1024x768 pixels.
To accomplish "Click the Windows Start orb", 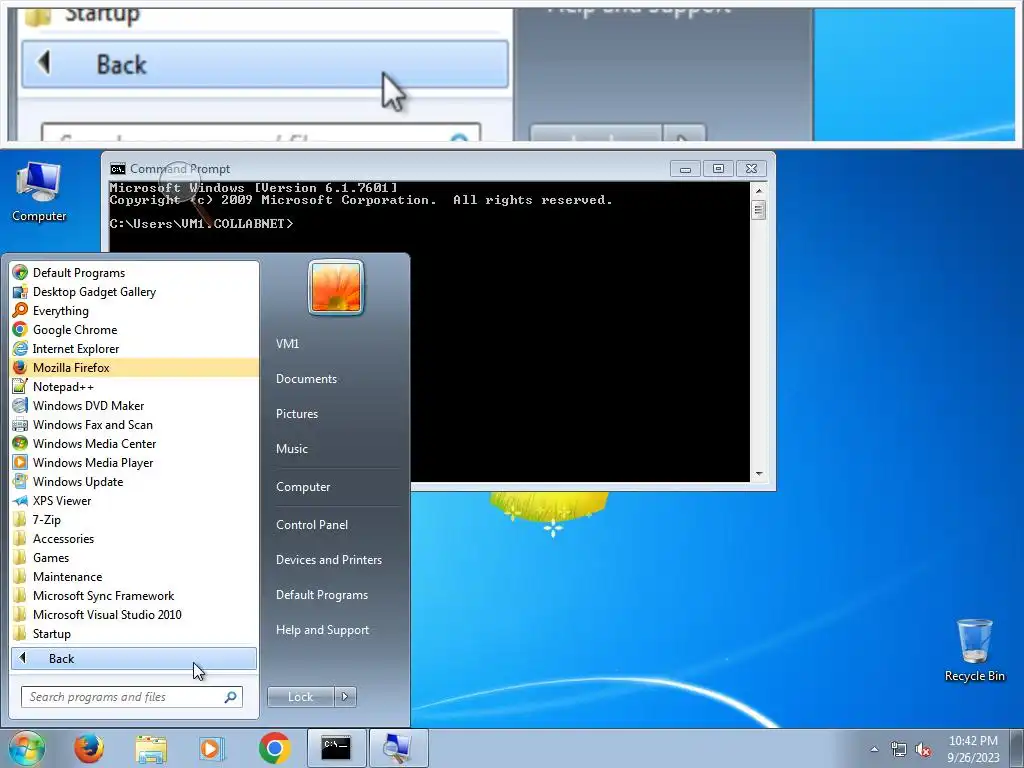I will point(26,748).
